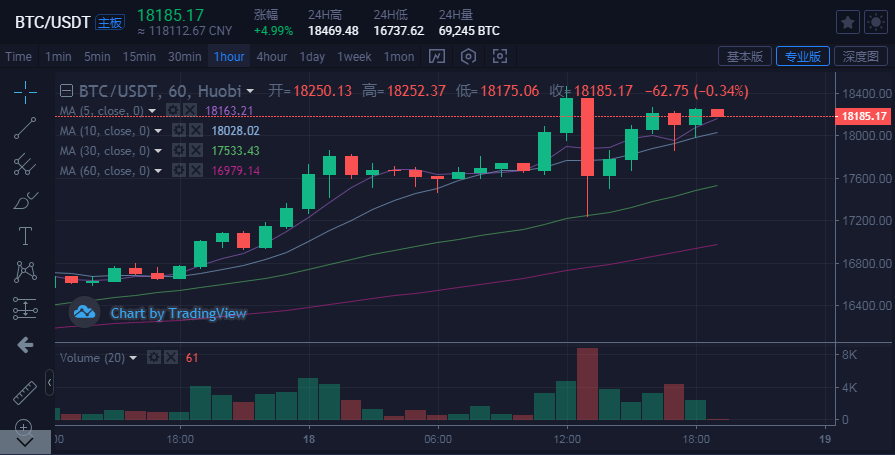Select the trend line drawing tool

point(25,128)
